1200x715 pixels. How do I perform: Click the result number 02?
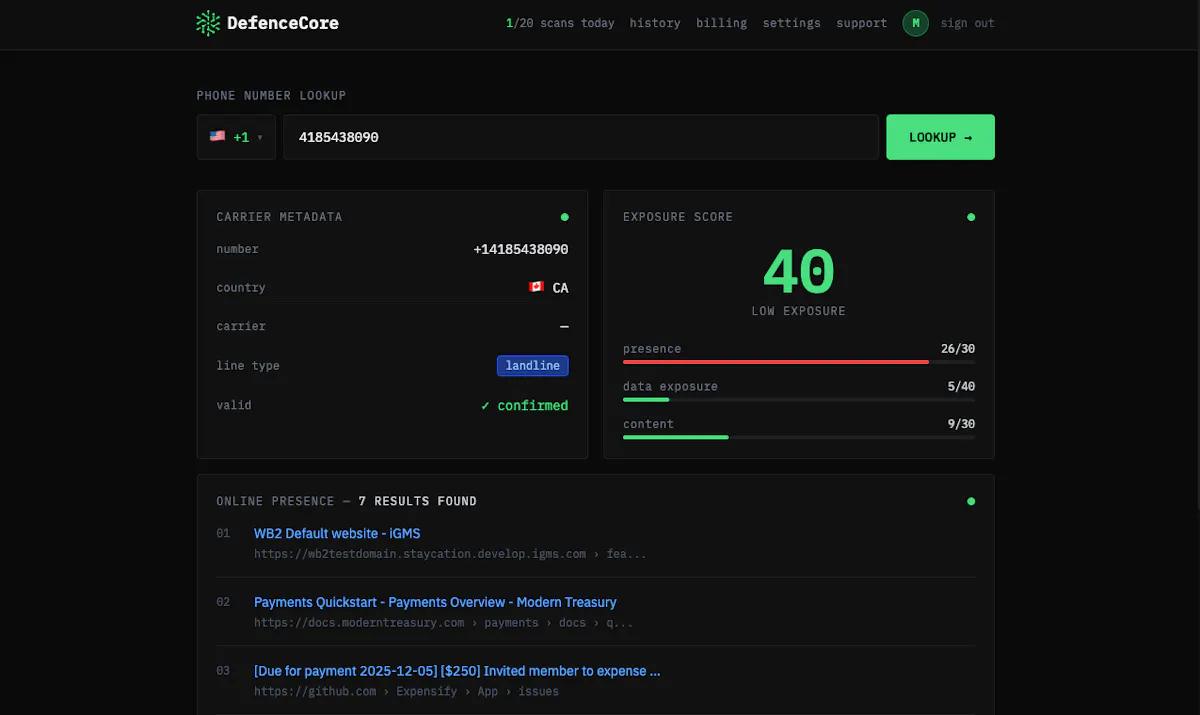(223, 603)
